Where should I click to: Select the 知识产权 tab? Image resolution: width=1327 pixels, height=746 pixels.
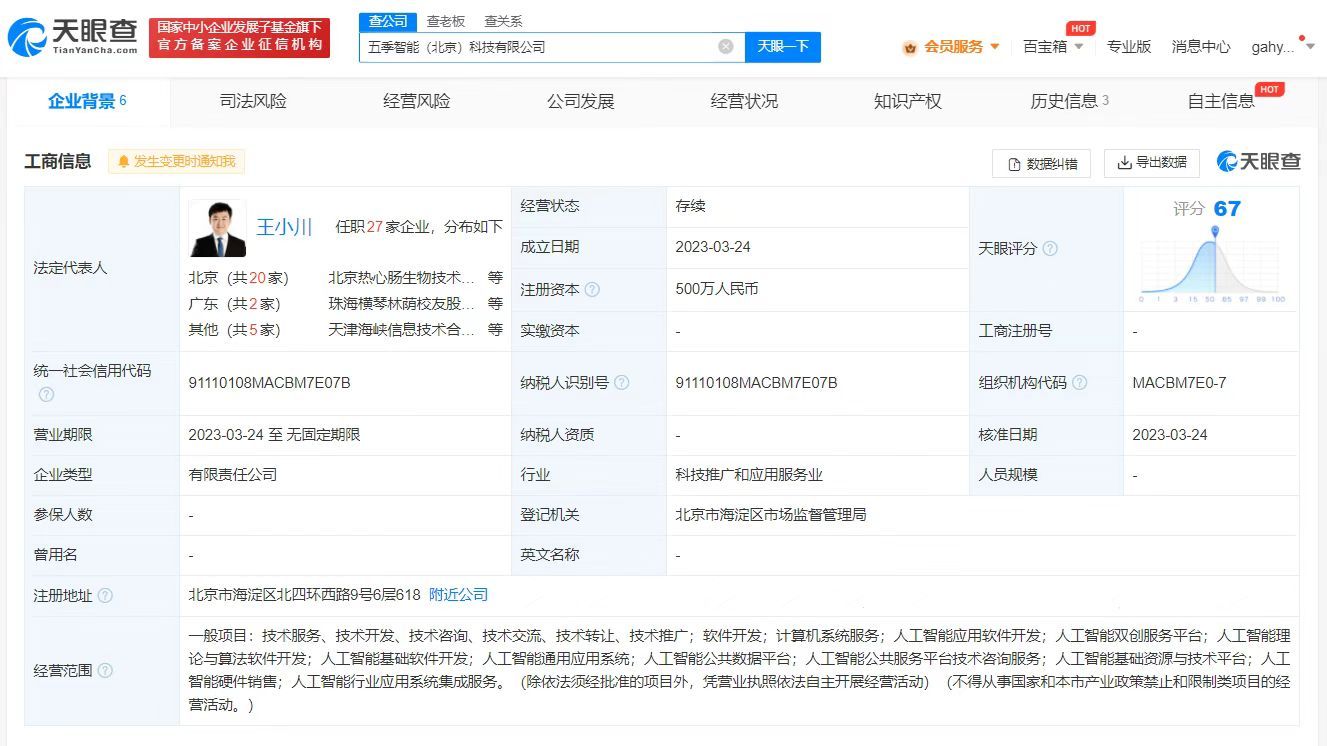[908, 101]
